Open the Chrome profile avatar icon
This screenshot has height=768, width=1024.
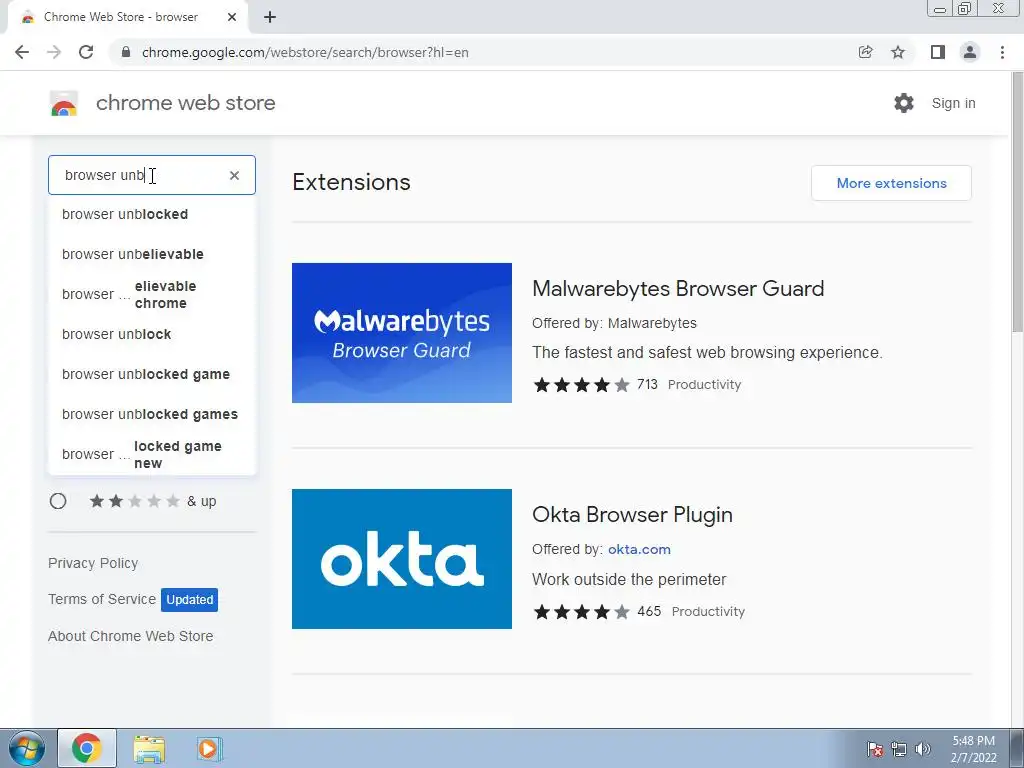(970, 52)
